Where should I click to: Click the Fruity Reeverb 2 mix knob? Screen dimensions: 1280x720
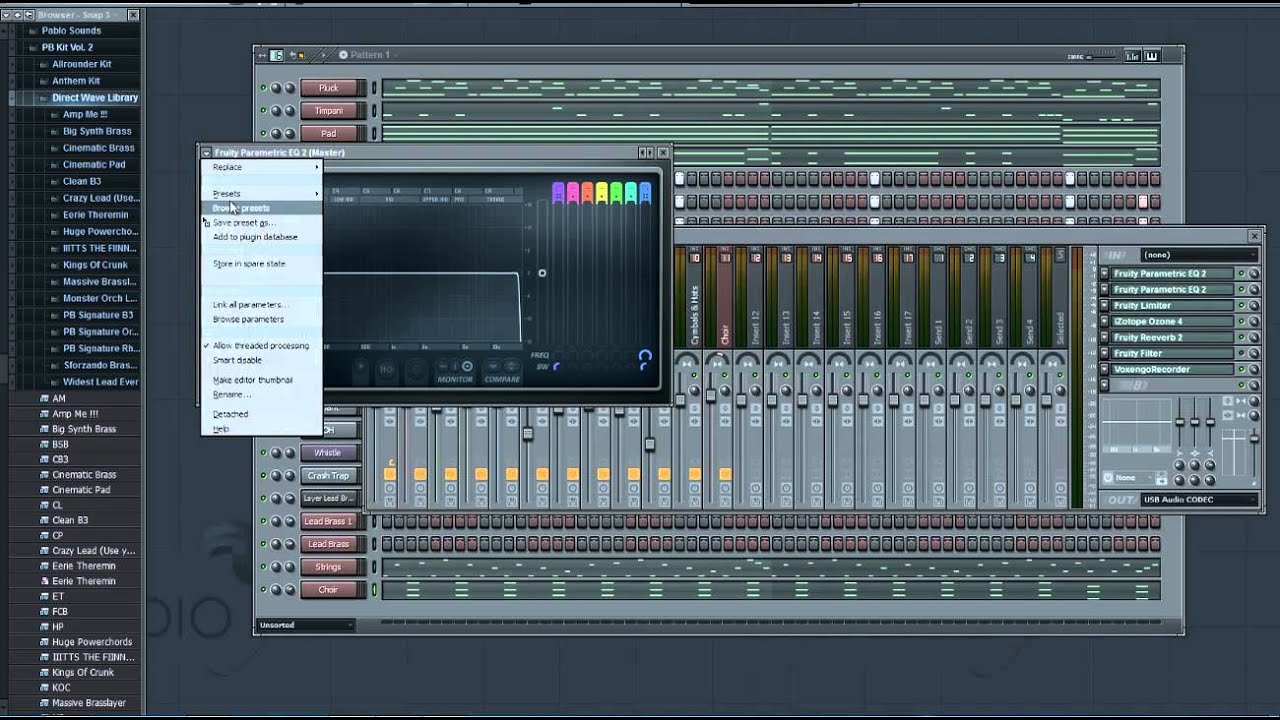point(1254,337)
